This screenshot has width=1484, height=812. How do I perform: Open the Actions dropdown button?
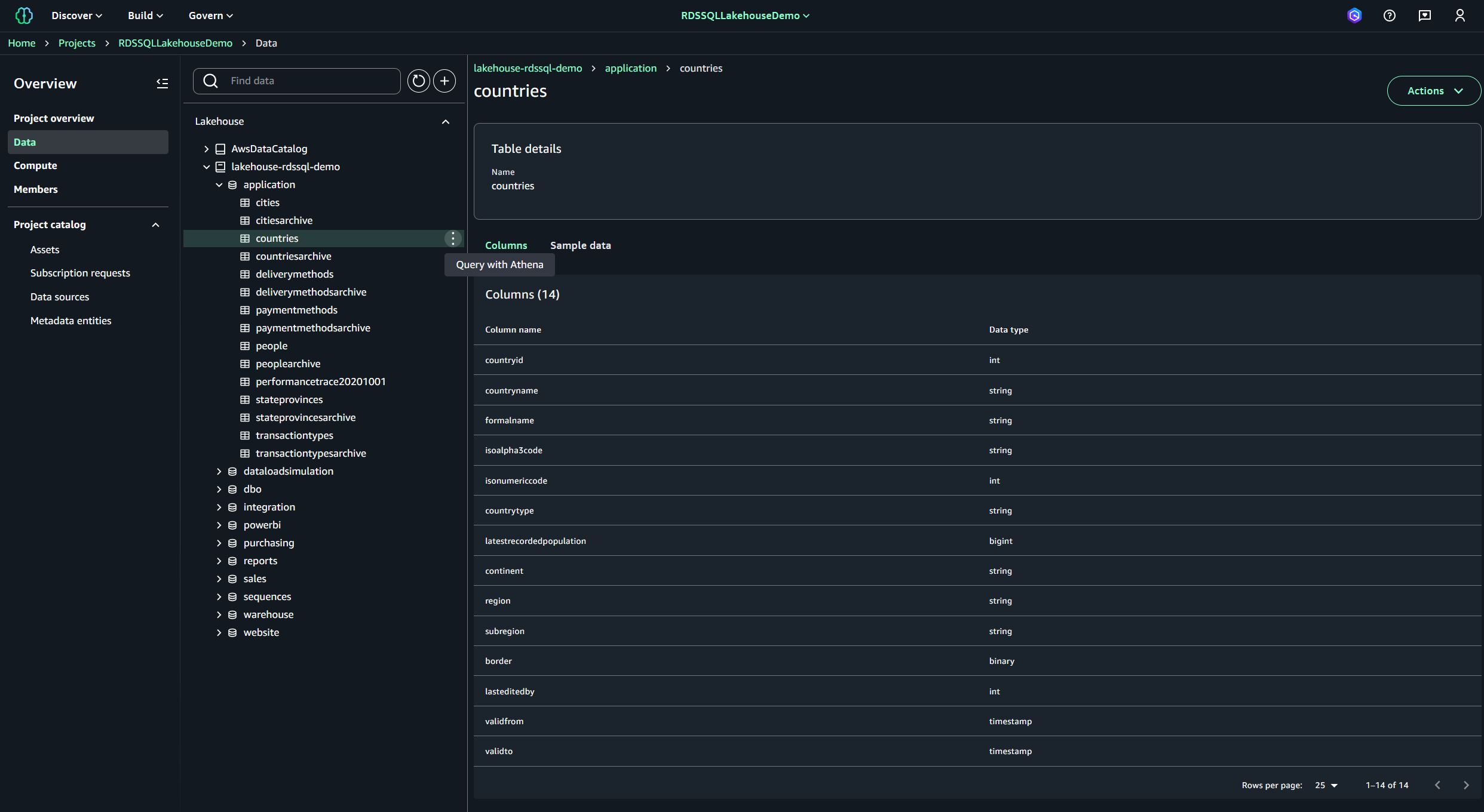(x=1433, y=91)
